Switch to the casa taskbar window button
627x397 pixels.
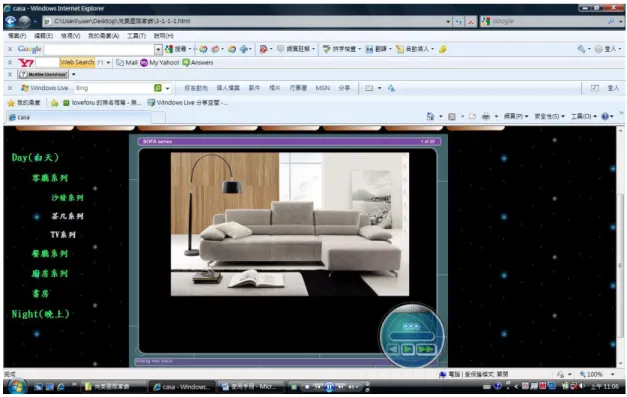coord(182,387)
